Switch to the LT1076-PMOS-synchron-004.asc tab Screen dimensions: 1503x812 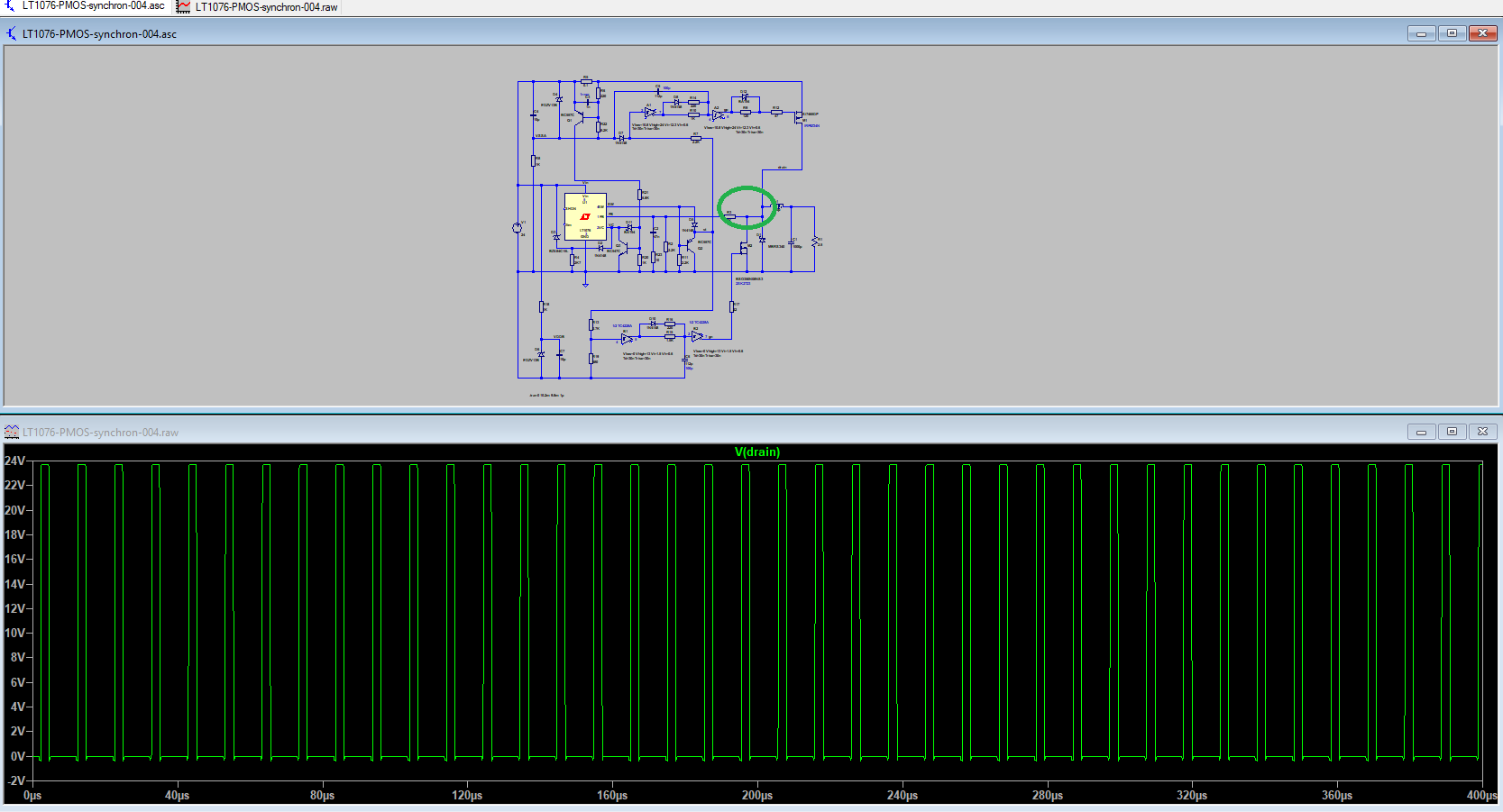[86, 6]
